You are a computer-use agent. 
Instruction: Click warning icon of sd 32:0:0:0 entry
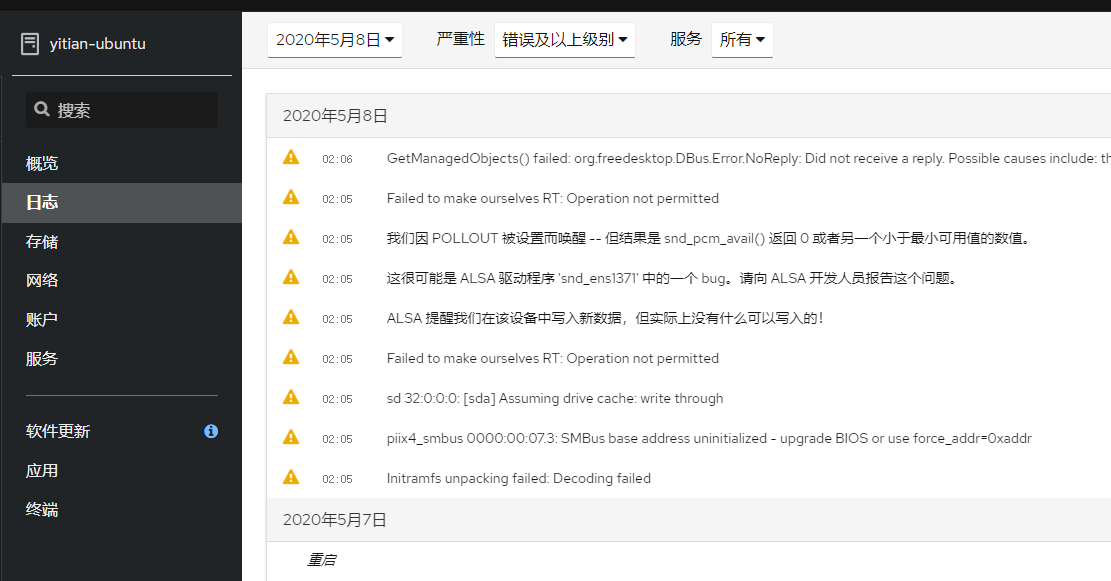291,397
